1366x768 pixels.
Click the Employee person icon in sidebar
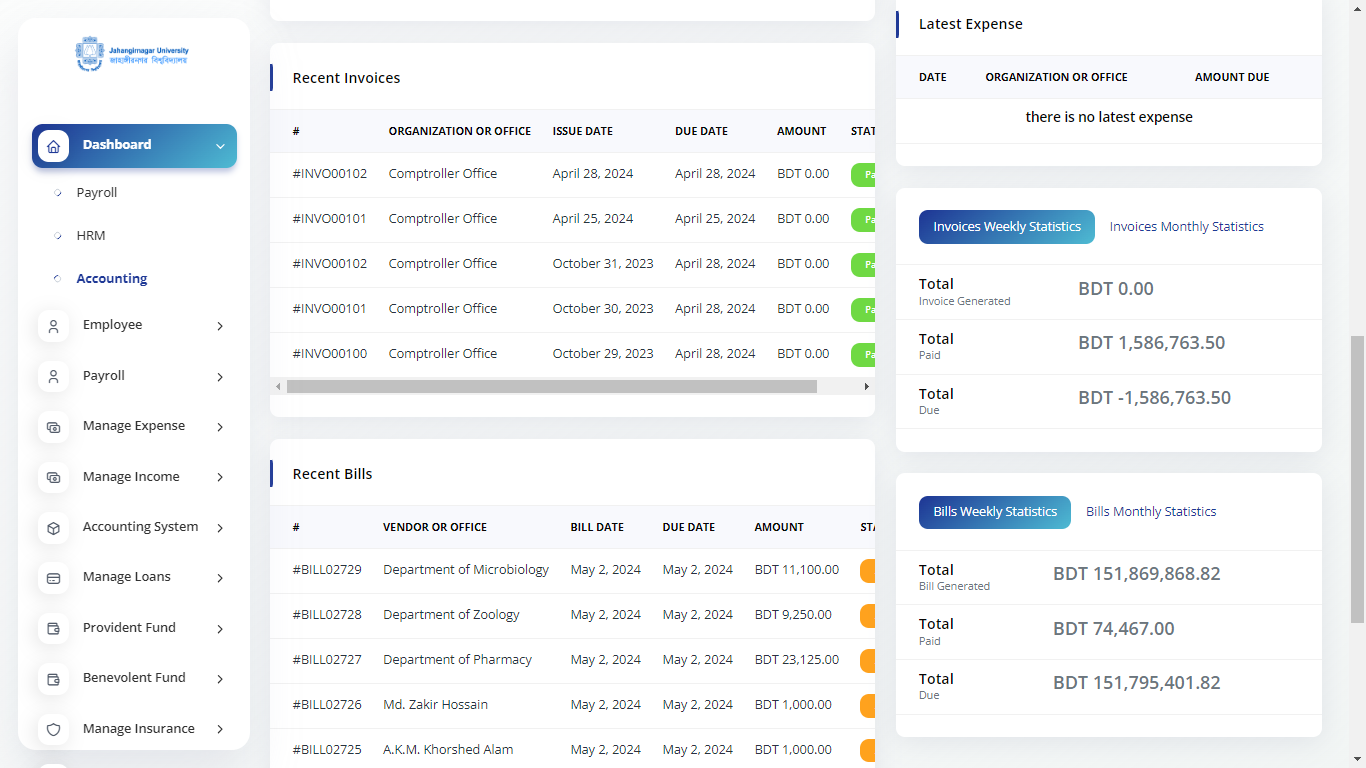[x=54, y=326]
